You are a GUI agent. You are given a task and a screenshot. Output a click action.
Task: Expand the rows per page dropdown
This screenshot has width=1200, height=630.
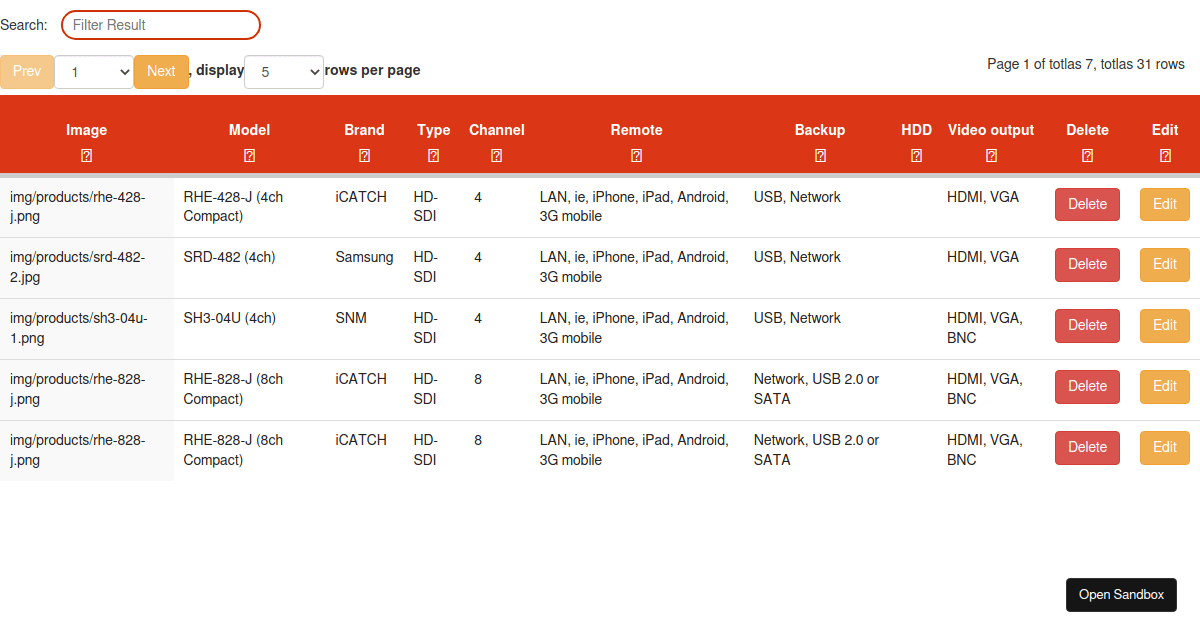284,72
